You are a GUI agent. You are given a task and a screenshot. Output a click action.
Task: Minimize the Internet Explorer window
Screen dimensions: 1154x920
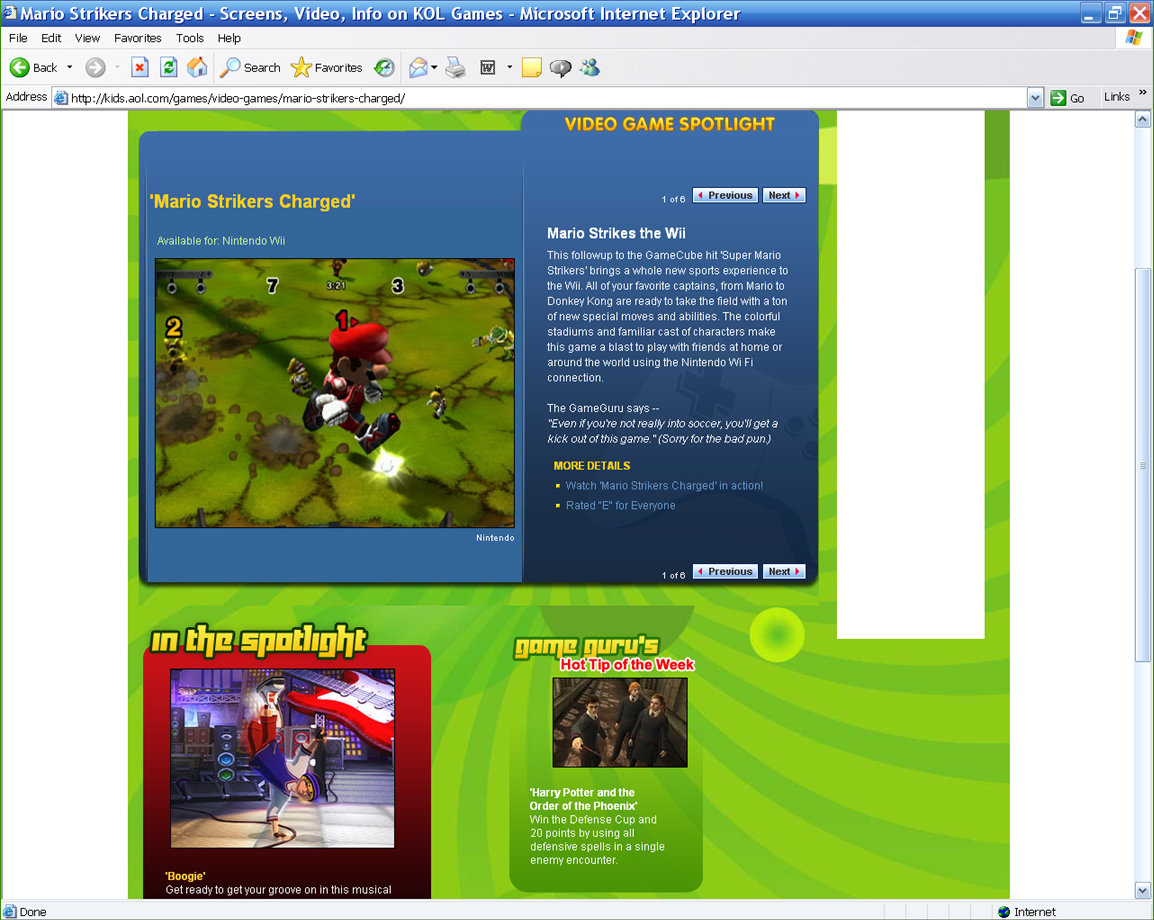(1091, 13)
